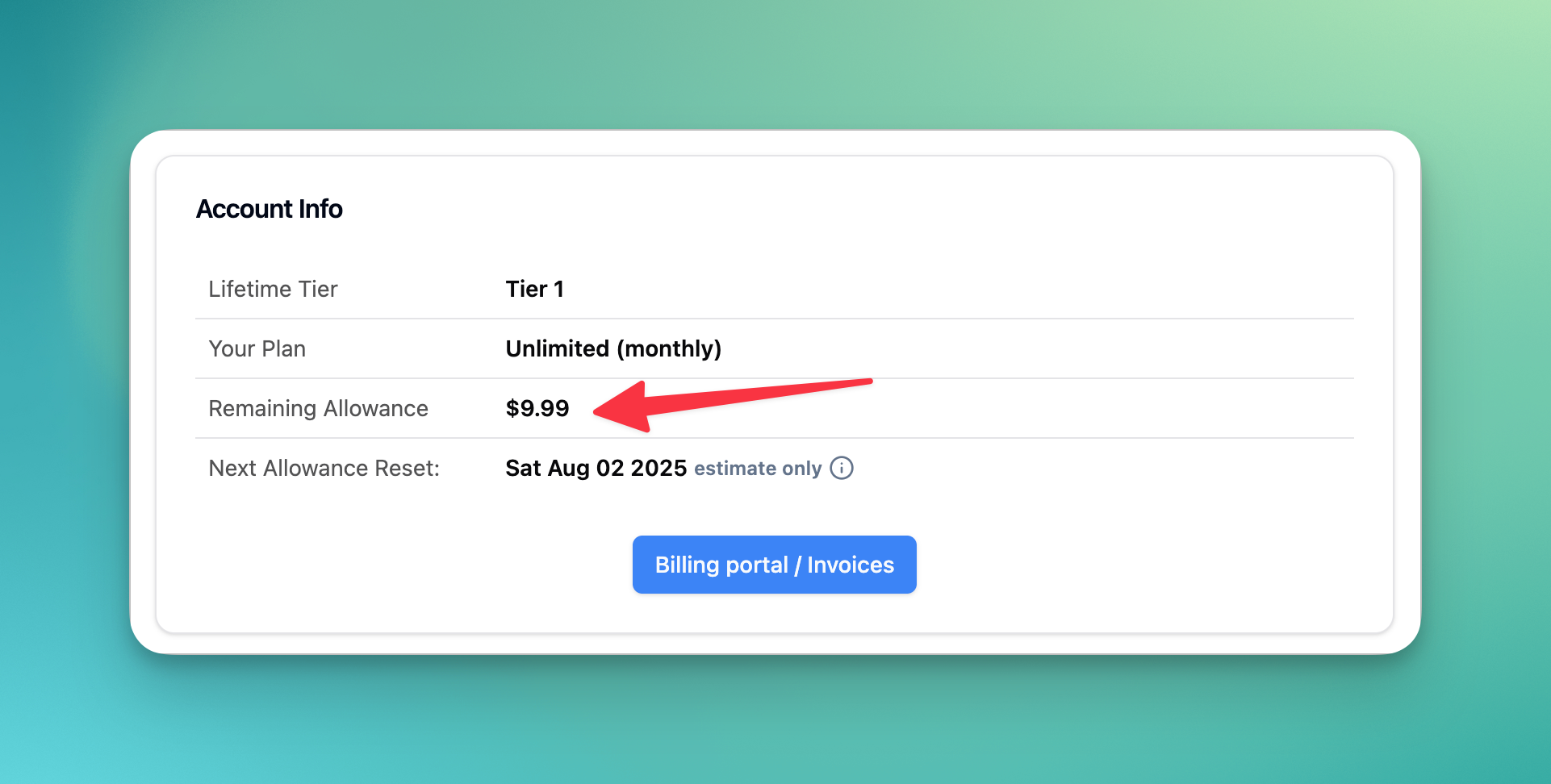Click the Your Plan label
Screen dimensions: 1551x784
257,348
